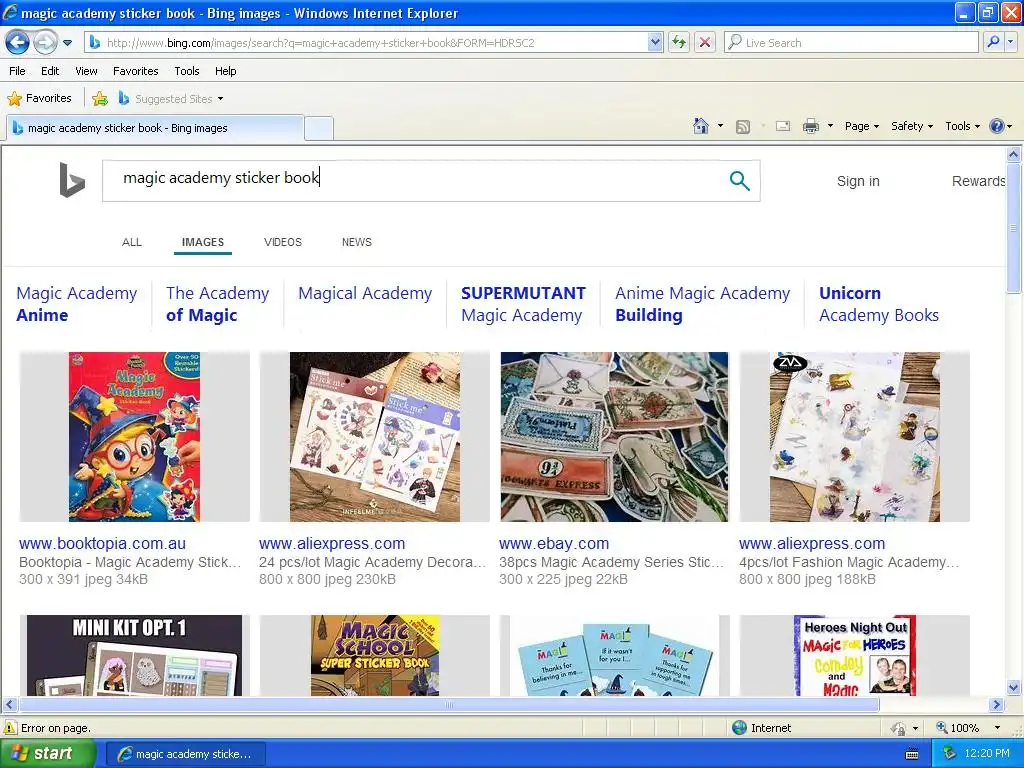Screen dimensions: 1024x768
Task: Click the Sign in link
Action: [x=858, y=182]
